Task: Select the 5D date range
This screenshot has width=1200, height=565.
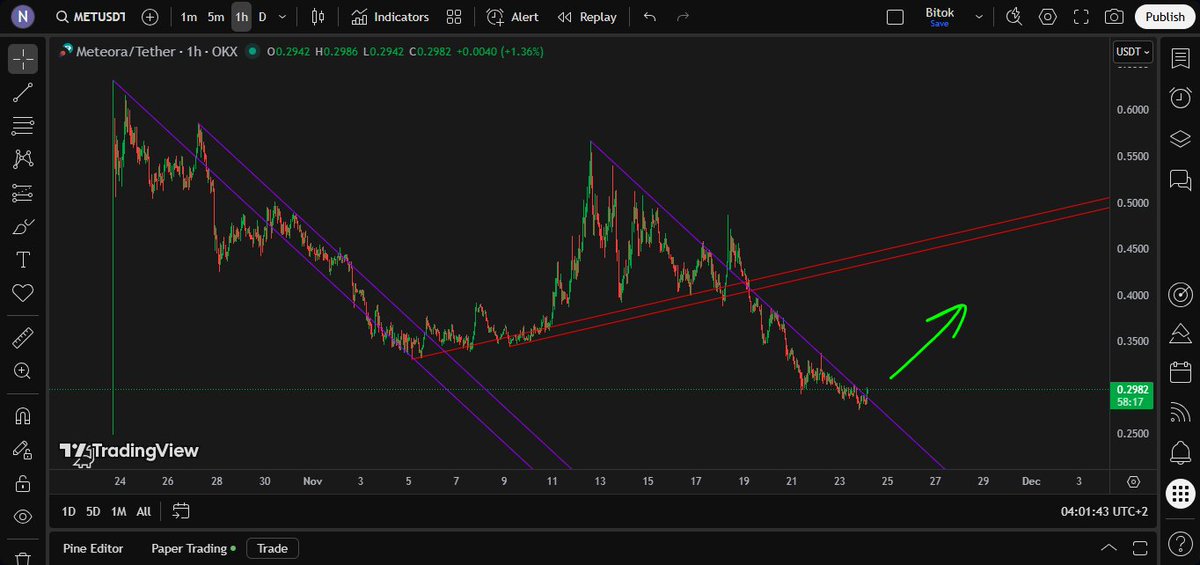Action: coord(93,511)
